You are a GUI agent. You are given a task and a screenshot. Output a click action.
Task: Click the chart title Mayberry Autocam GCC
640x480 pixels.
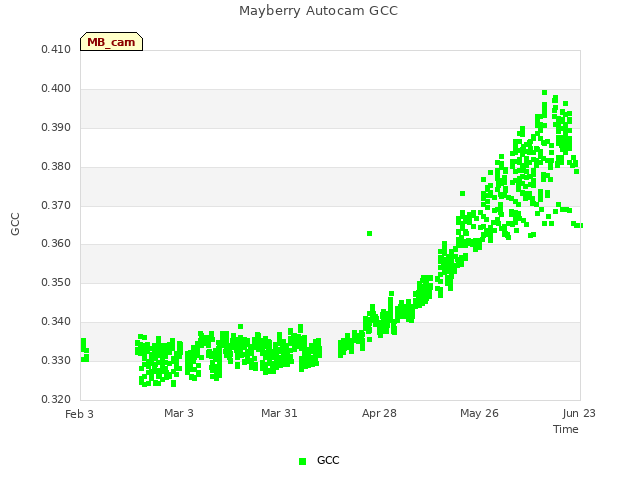[x=318, y=11]
